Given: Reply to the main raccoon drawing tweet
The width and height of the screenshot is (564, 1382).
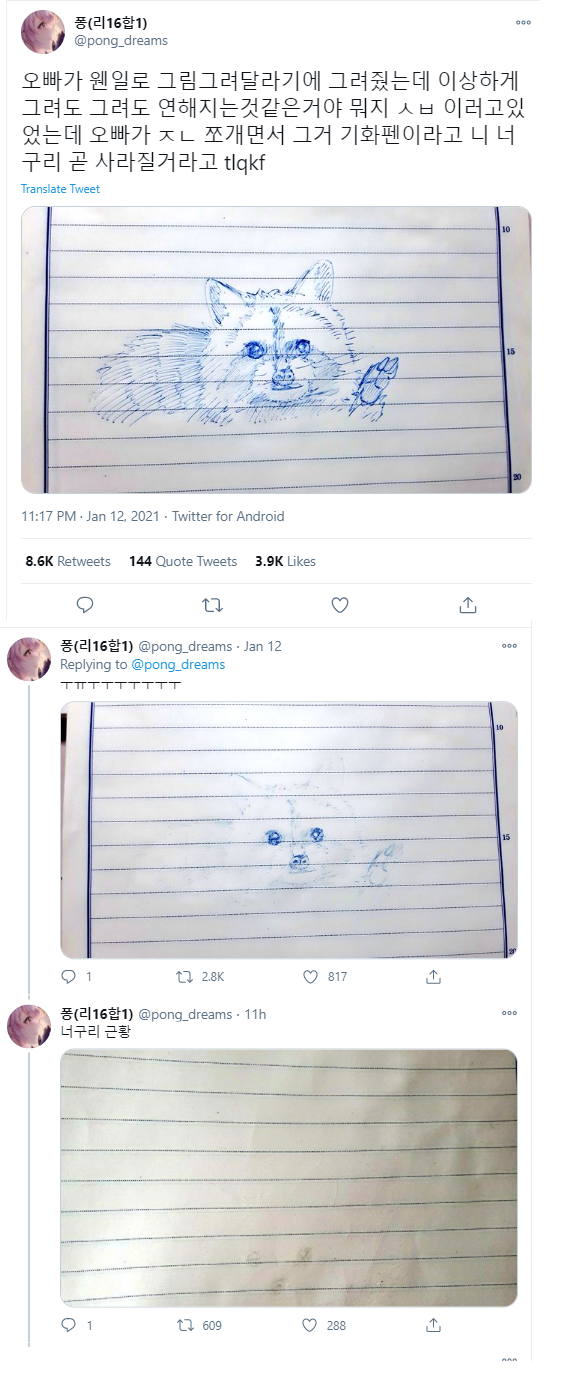Looking at the screenshot, I should [x=85, y=605].
